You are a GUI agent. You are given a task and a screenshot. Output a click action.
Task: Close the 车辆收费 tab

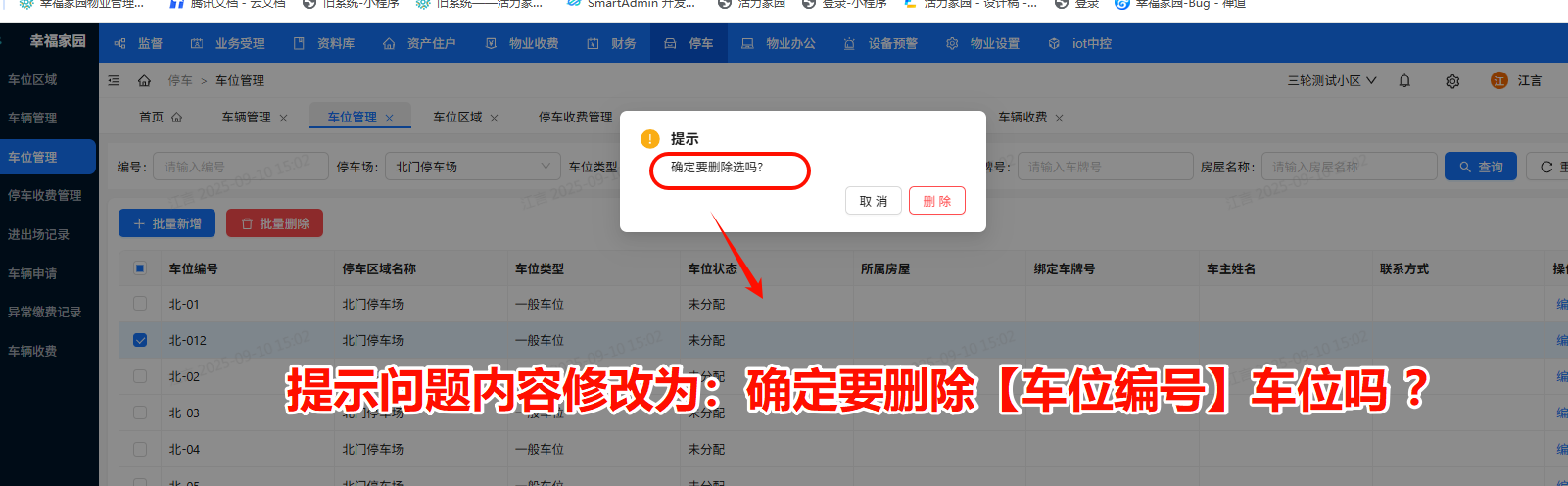pos(1059,118)
